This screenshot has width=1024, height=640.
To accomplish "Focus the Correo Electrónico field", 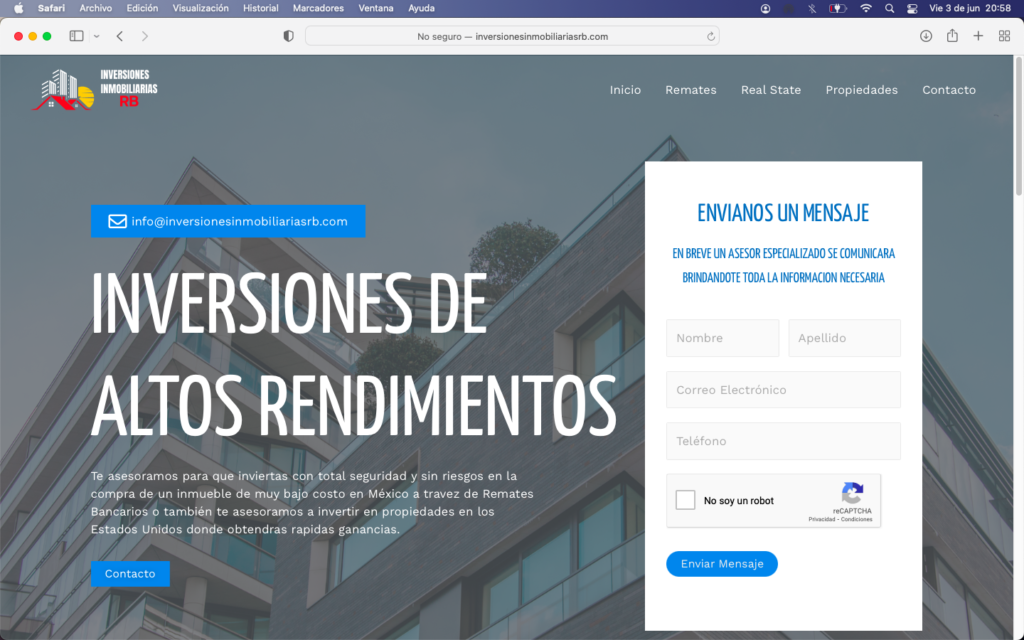I will 783,390.
